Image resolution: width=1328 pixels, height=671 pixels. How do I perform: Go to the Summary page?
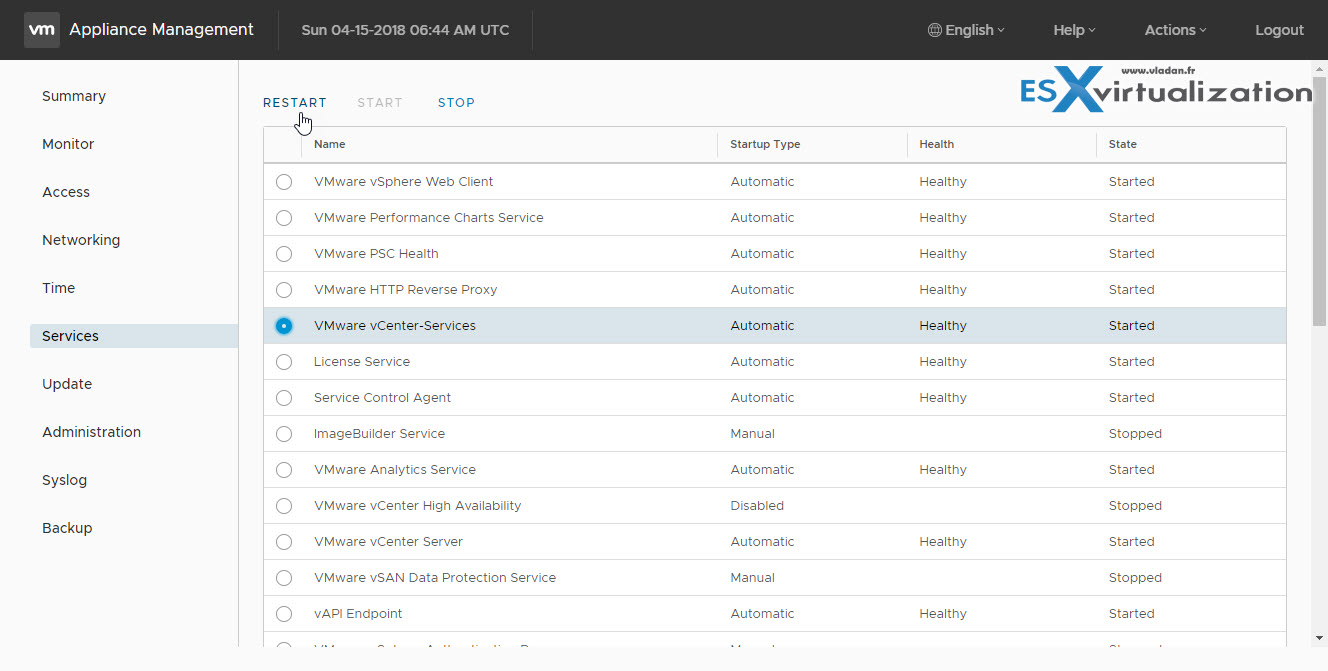(74, 96)
